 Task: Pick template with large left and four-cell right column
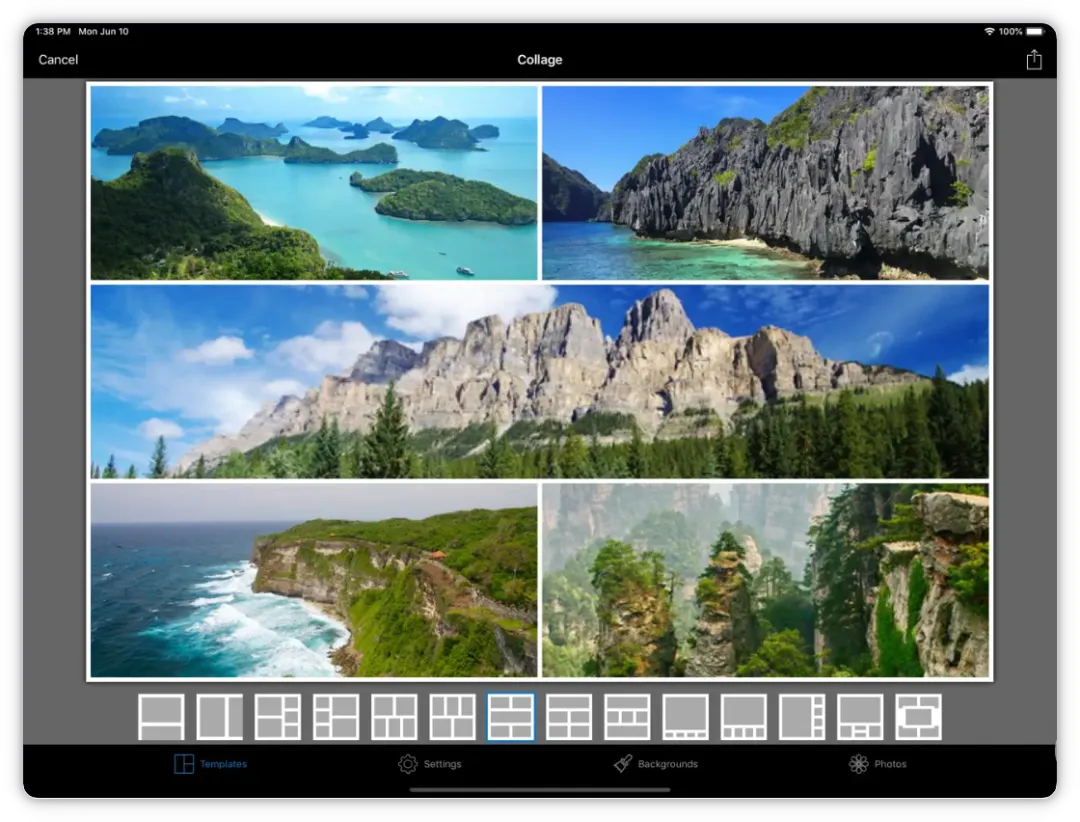pyautogui.click(x=802, y=717)
